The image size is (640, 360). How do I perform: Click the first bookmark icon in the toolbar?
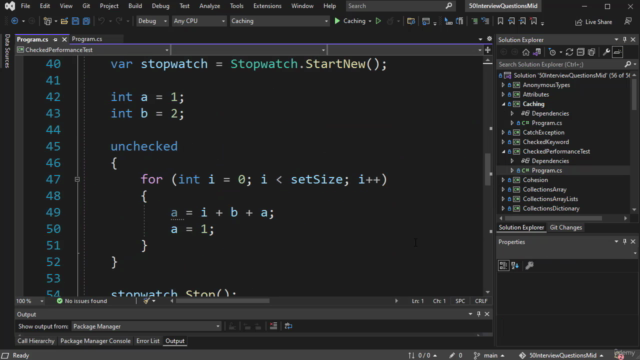pyautogui.click(x=500, y=21)
